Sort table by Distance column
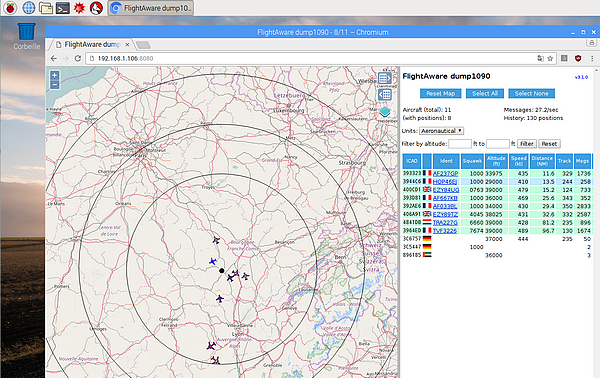 click(542, 161)
